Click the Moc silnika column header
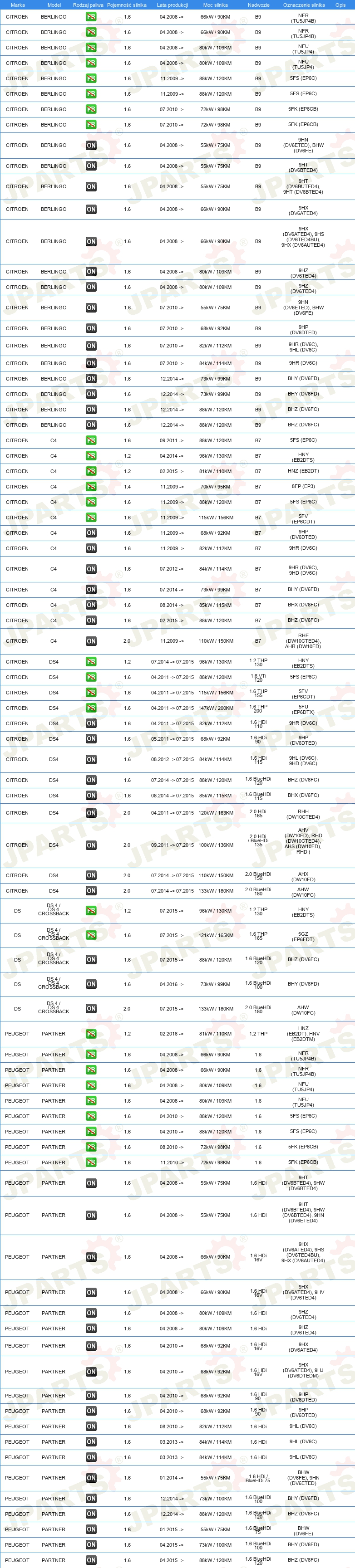 click(216, 5)
